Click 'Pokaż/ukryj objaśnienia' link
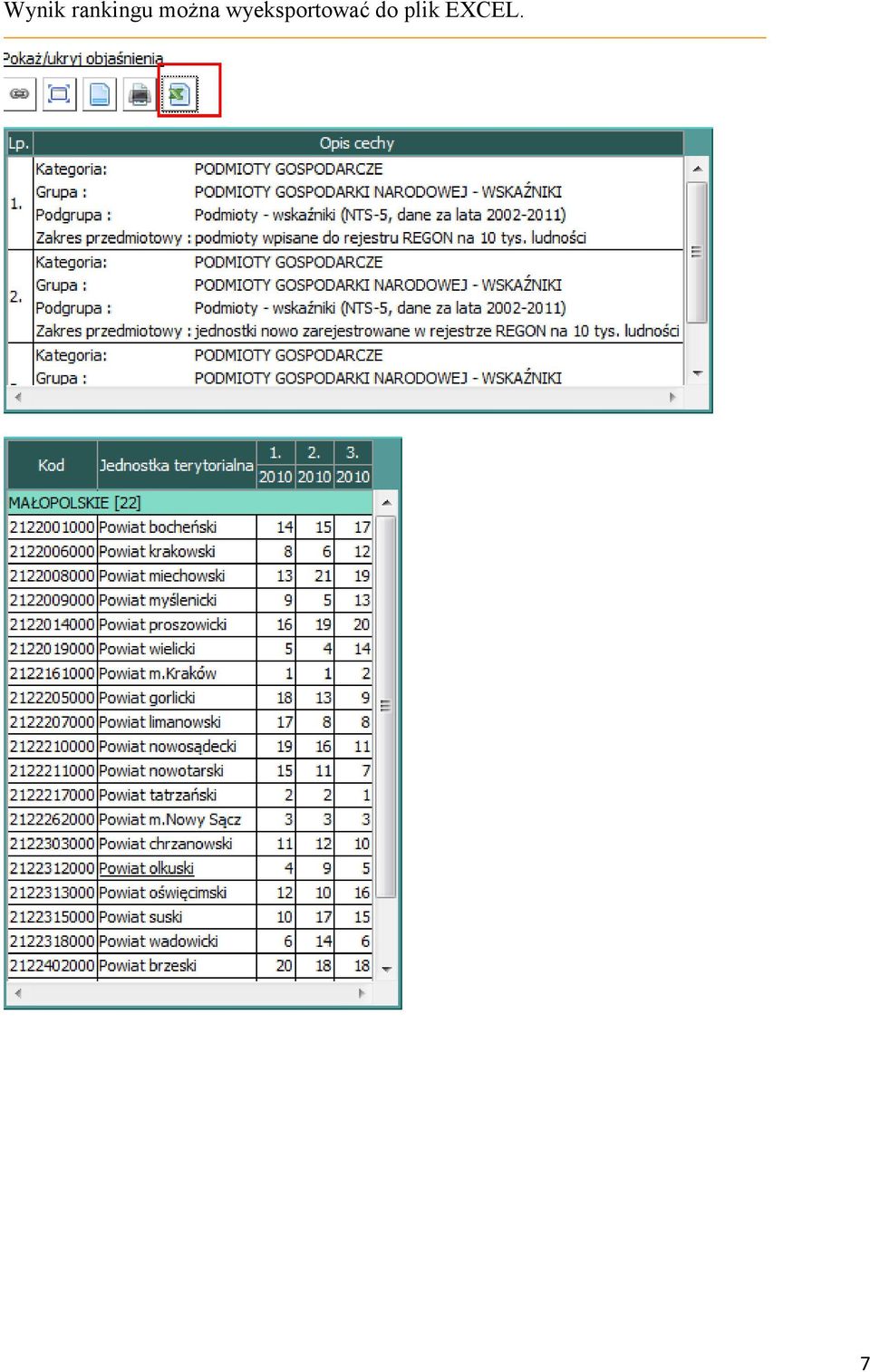Screen dimensions: 870x1372 point(82,59)
